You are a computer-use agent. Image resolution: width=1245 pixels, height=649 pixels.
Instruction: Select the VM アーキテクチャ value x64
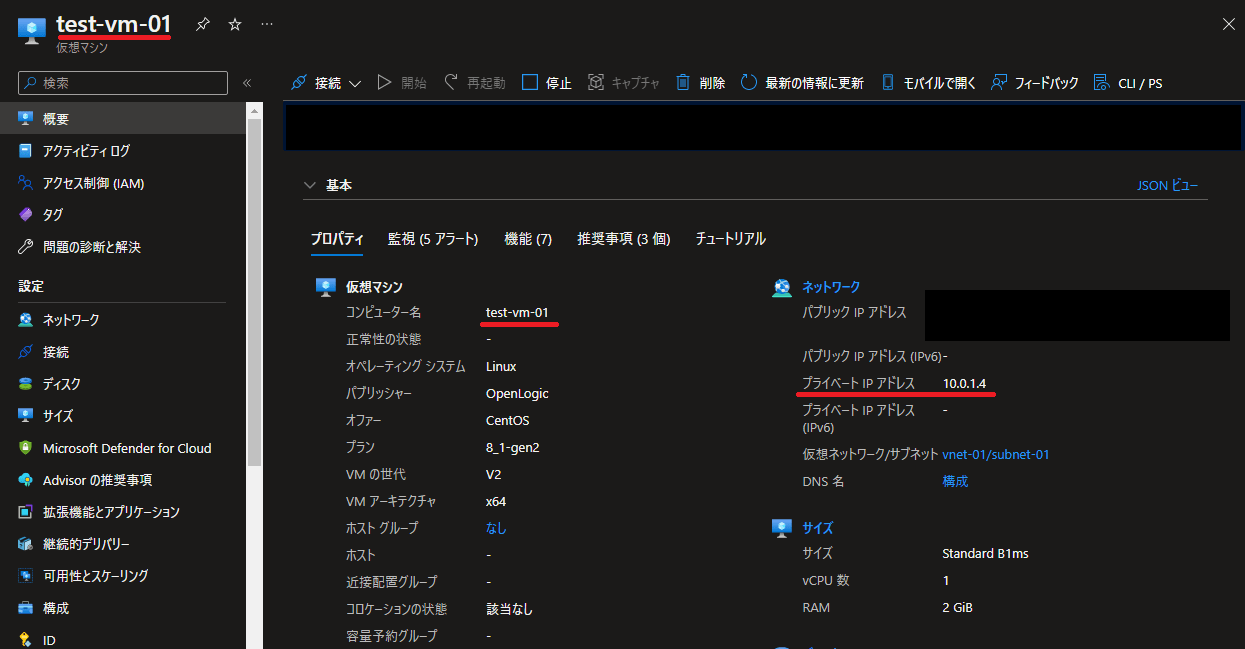coord(496,501)
